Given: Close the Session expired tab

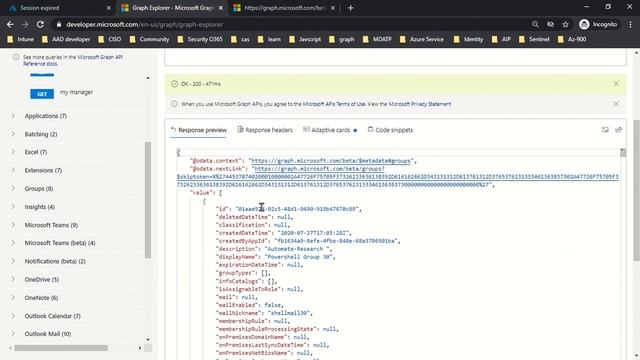Looking at the screenshot, I should [109, 8].
